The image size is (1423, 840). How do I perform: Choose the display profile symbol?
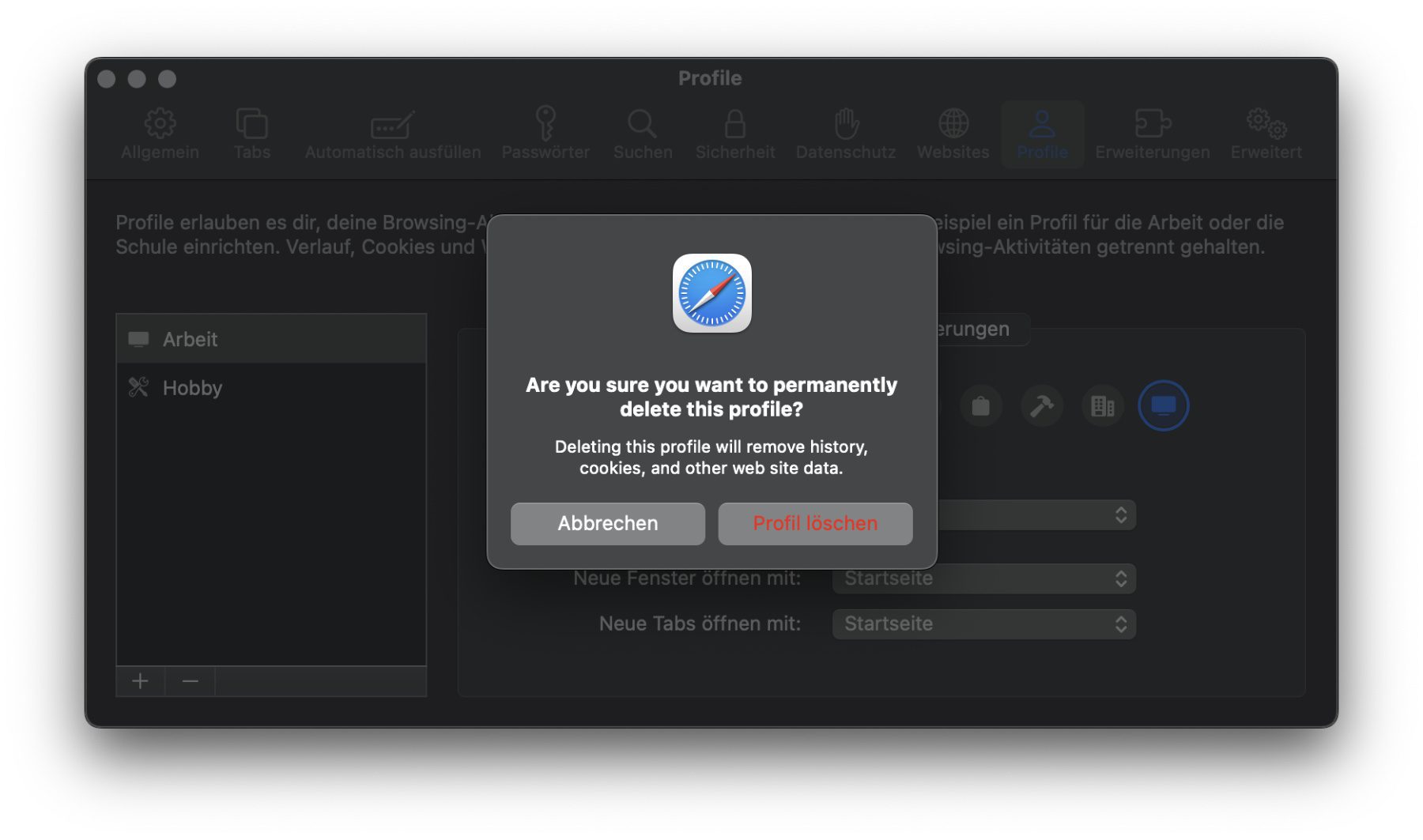[1163, 406]
